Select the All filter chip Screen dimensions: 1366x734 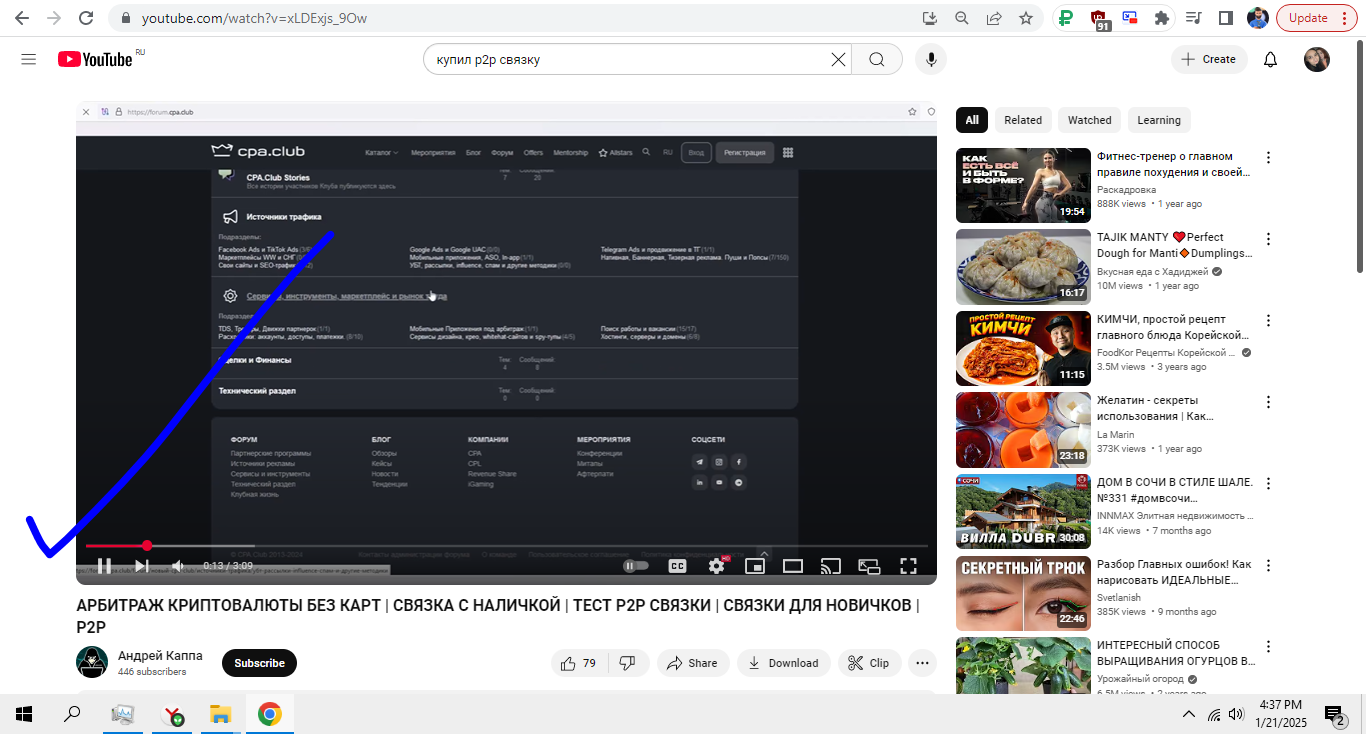pos(972,120)
